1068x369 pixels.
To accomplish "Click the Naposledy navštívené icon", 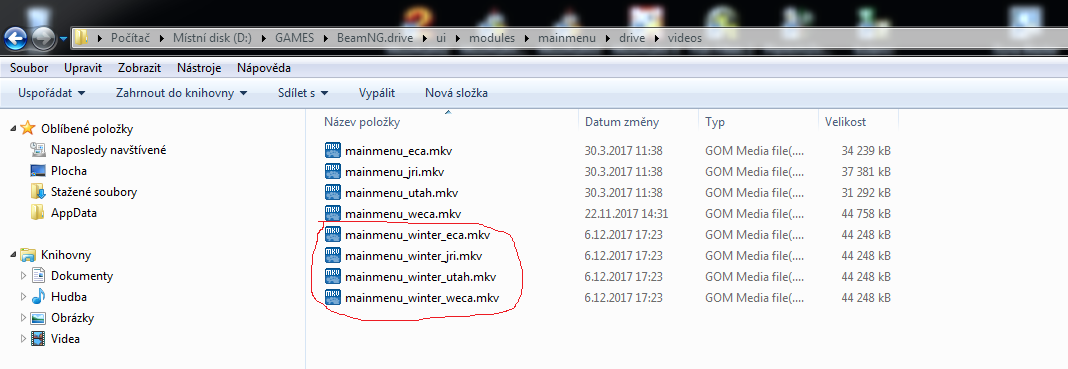I will pyautogui.click(x=38, y=150).
